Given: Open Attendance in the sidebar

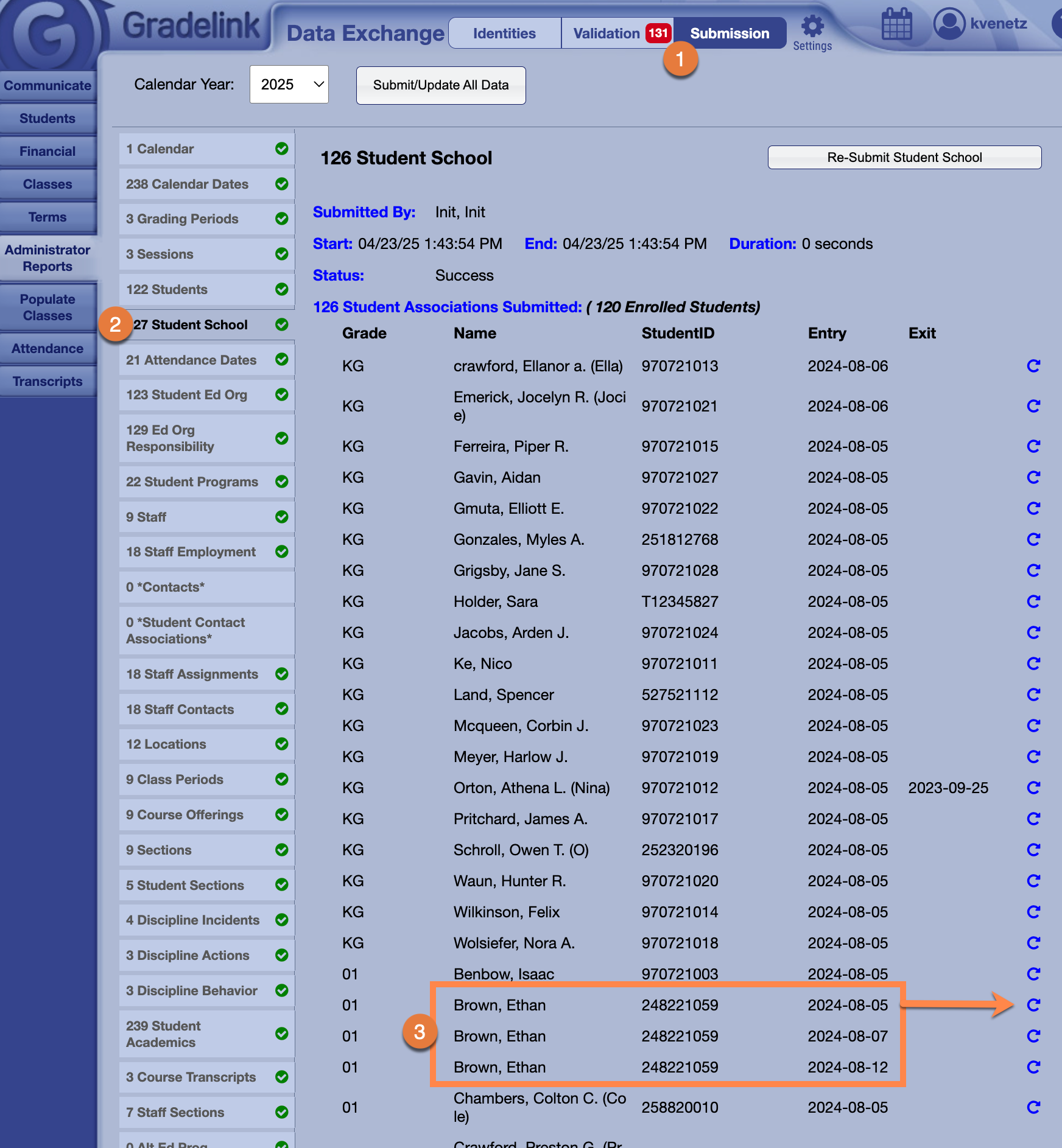Looking at the screenshot, I should coord(47,349).
